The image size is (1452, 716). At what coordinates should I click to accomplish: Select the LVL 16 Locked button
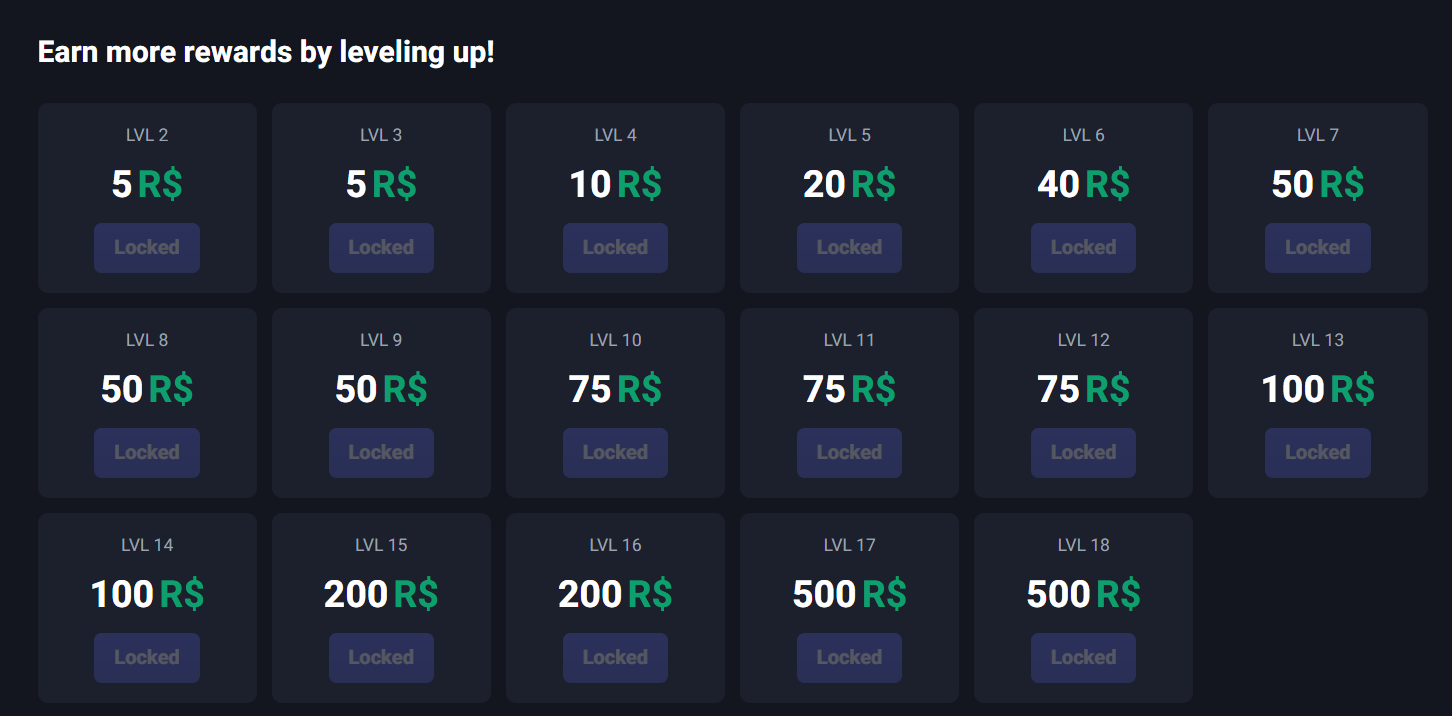[x=615, y=658]
